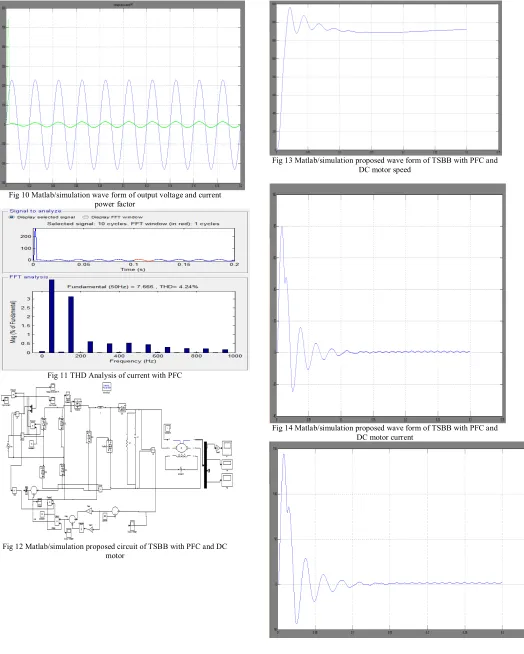524x654 pixels.
Task: Click the Fig 13 DC motor speed caption
Action: [385, 165]
